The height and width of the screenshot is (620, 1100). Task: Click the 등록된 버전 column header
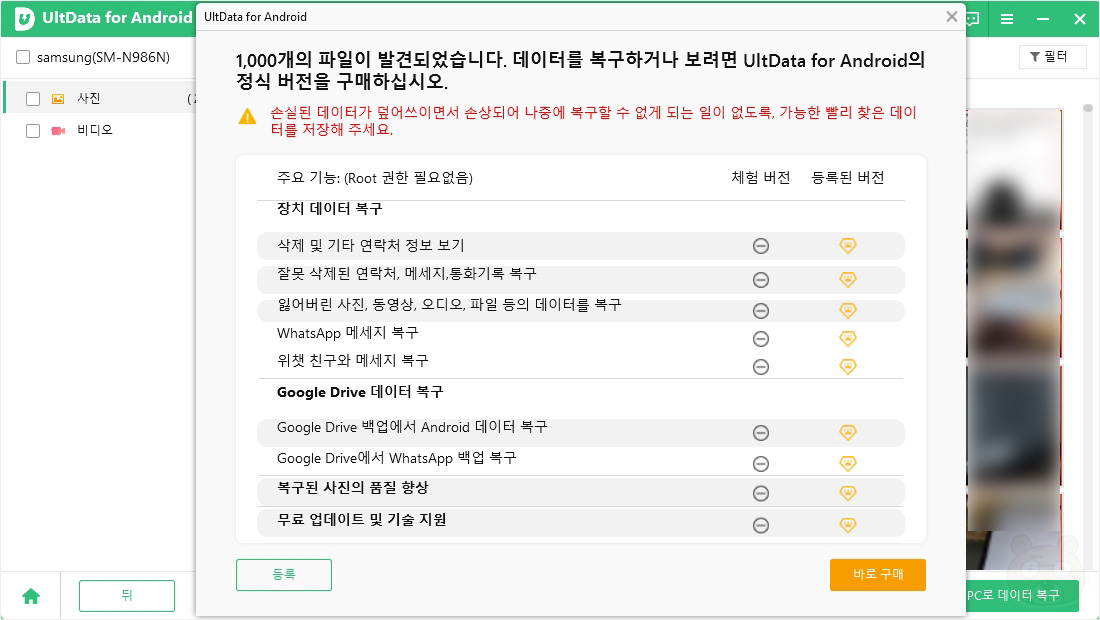click(847, 177)
